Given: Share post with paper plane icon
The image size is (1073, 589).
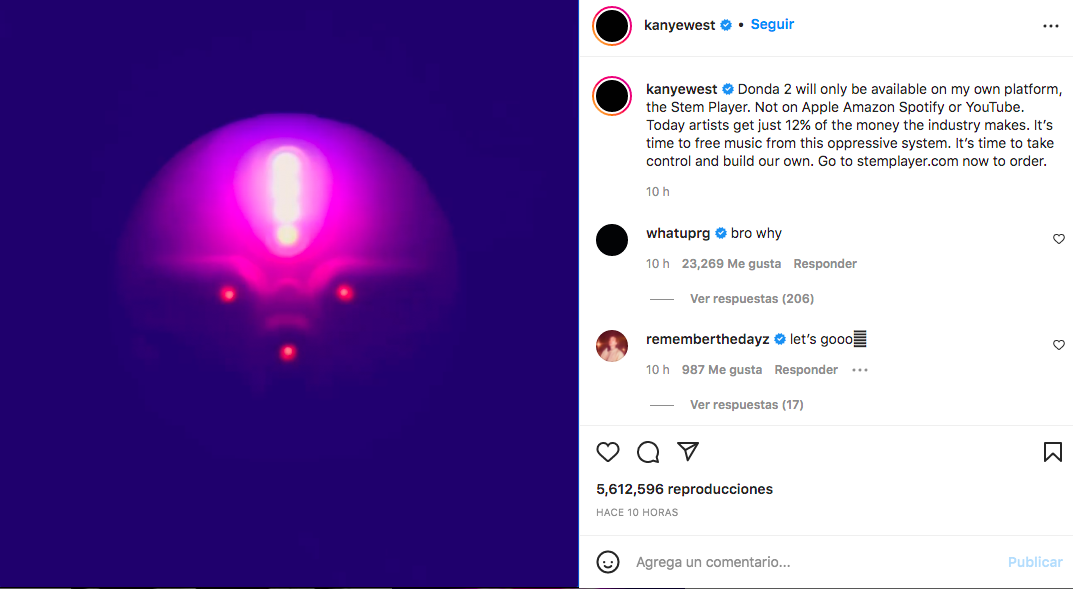Looking at the screenshot, I should click(688, 451).
